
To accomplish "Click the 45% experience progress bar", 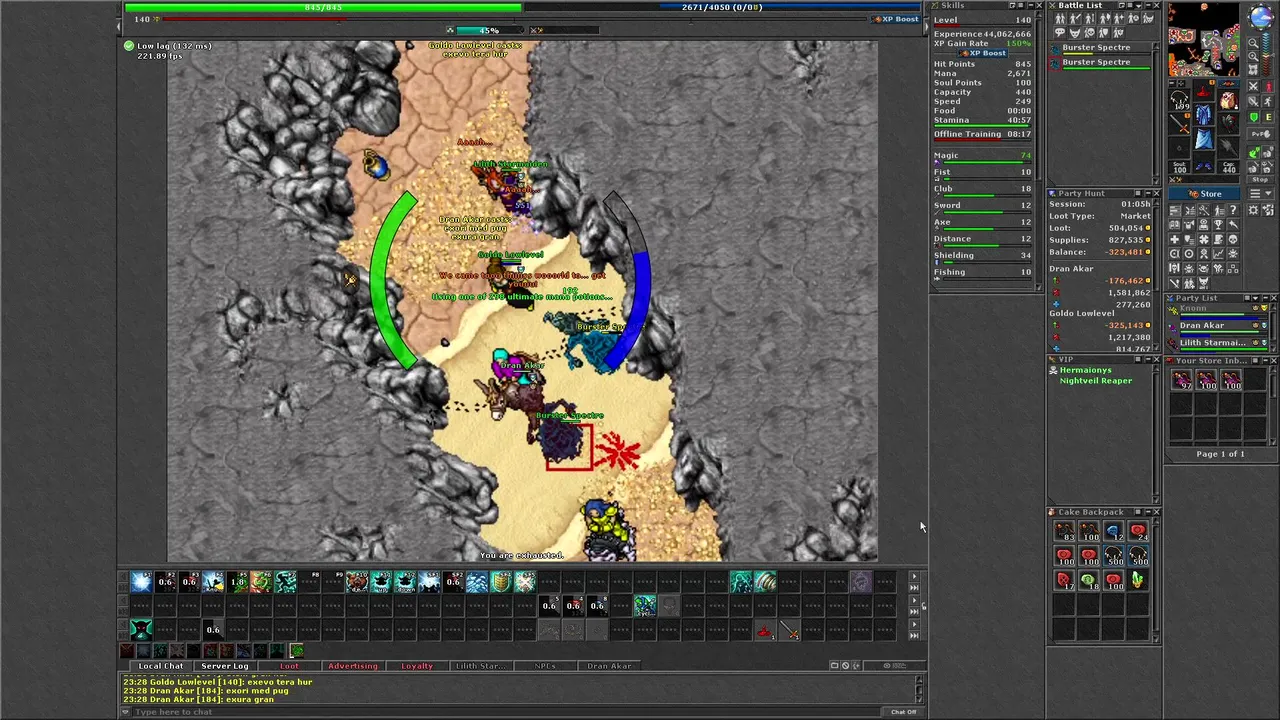I will [x=490, y=30].
